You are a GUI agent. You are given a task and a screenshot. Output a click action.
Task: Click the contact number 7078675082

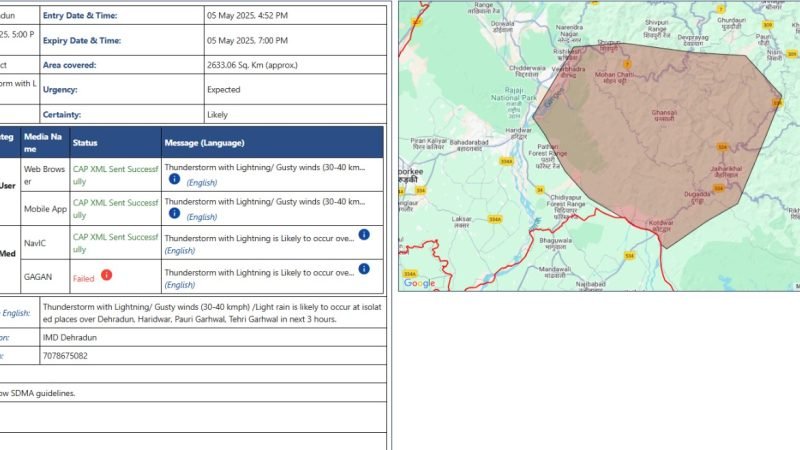pos(65,356)
